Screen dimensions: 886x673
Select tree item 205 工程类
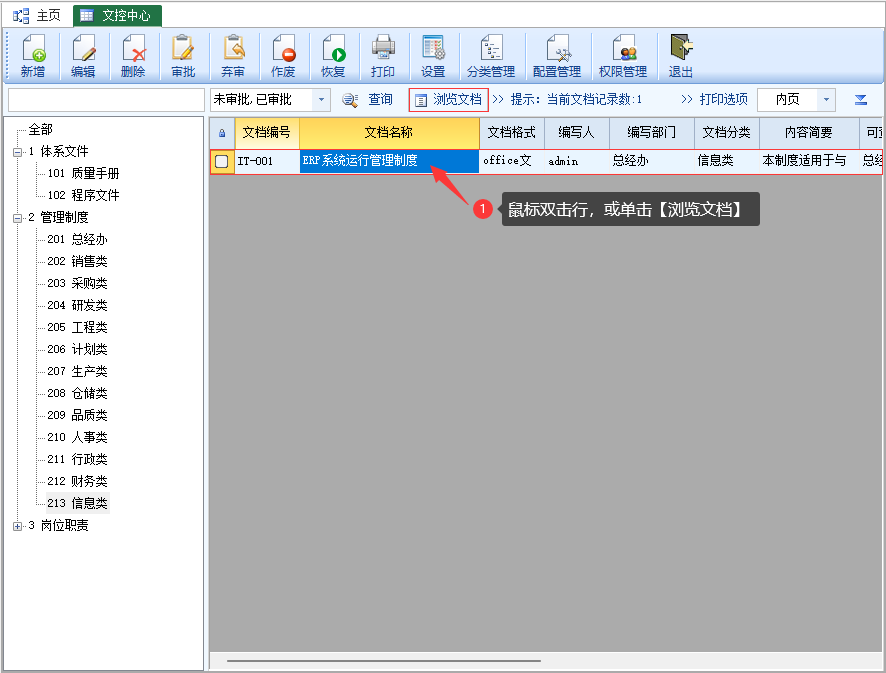click(77, 328)
